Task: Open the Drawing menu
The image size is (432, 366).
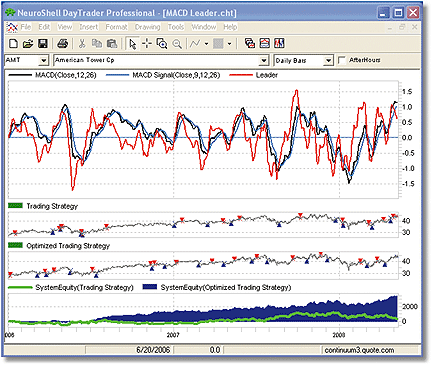Action: (147, 27)
